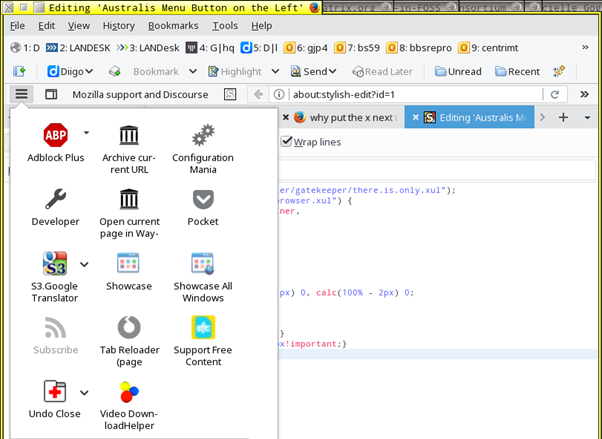The image size is (602, 439).
Task: Click the about:stylish-edit URL field
Action: (x=410, y=95)
